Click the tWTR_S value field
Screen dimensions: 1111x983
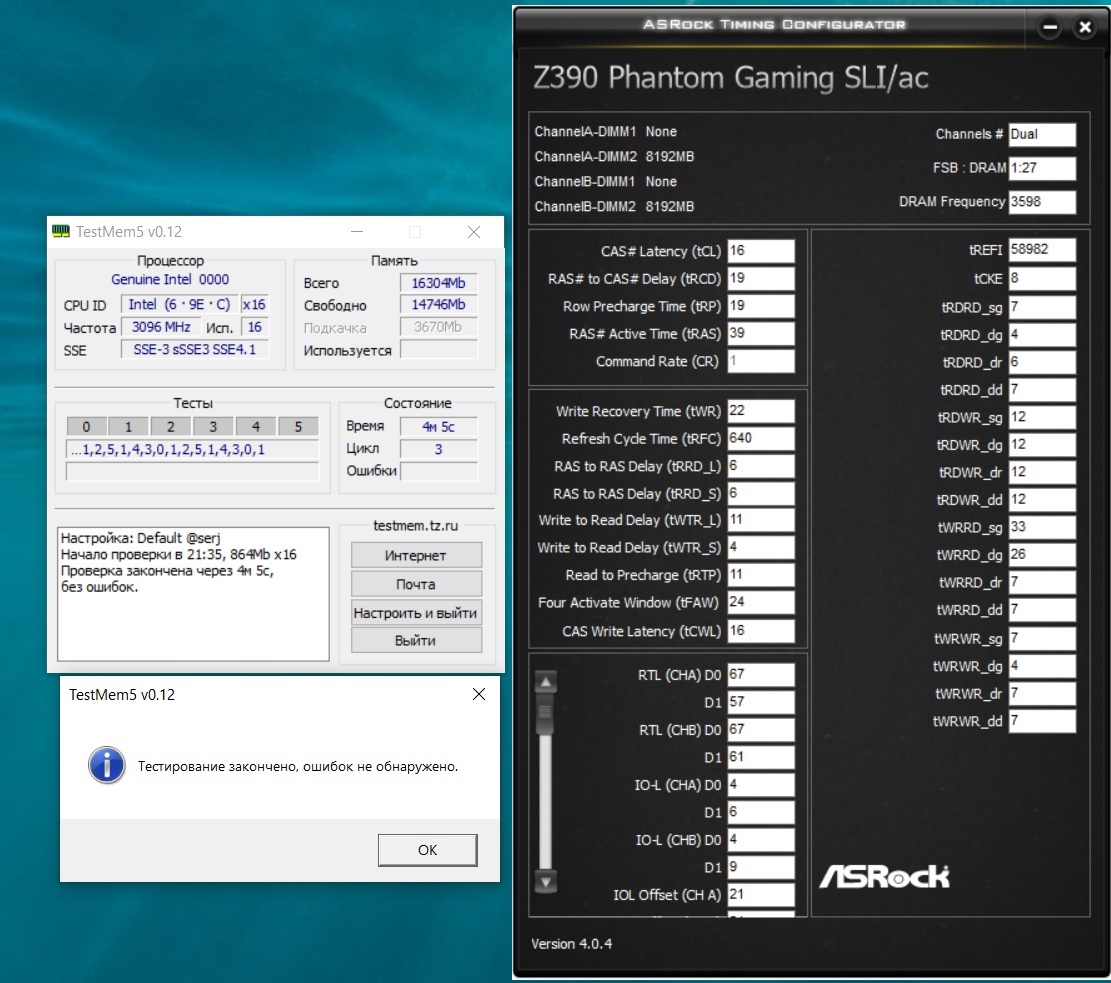click(761, 548)
